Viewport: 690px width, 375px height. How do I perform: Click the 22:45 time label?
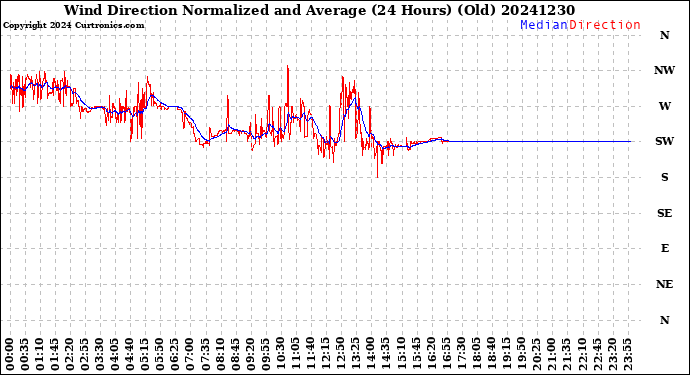597,354
